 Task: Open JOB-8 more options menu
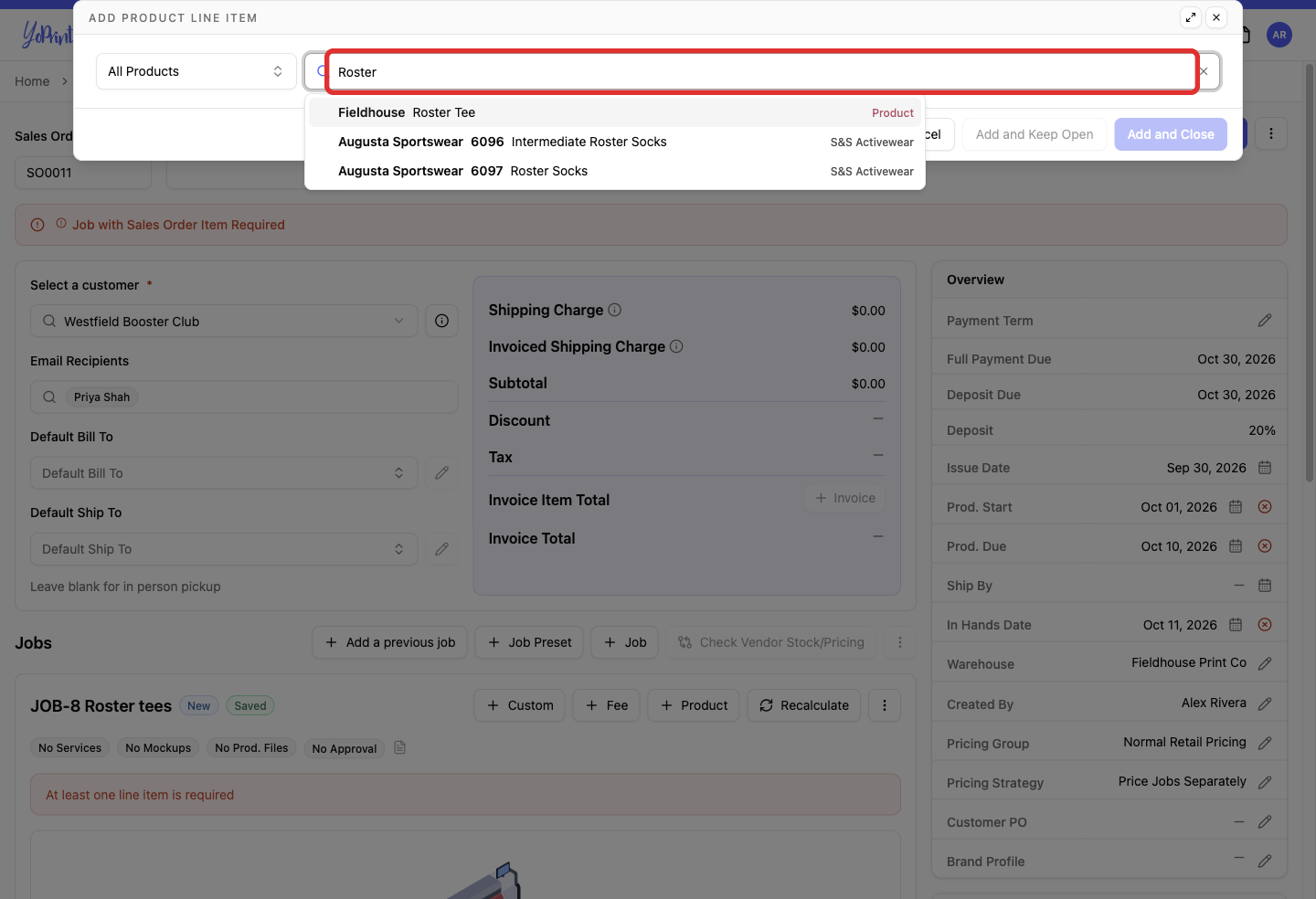click(x=885, y=705)
